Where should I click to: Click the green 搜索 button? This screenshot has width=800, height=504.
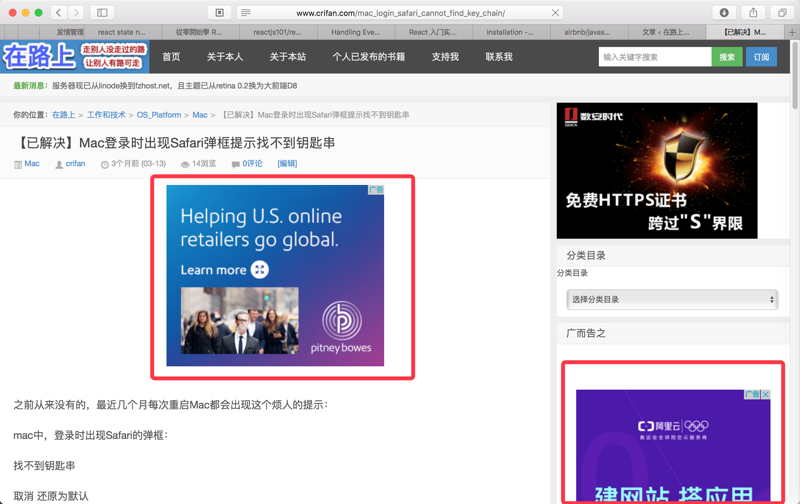727,57
